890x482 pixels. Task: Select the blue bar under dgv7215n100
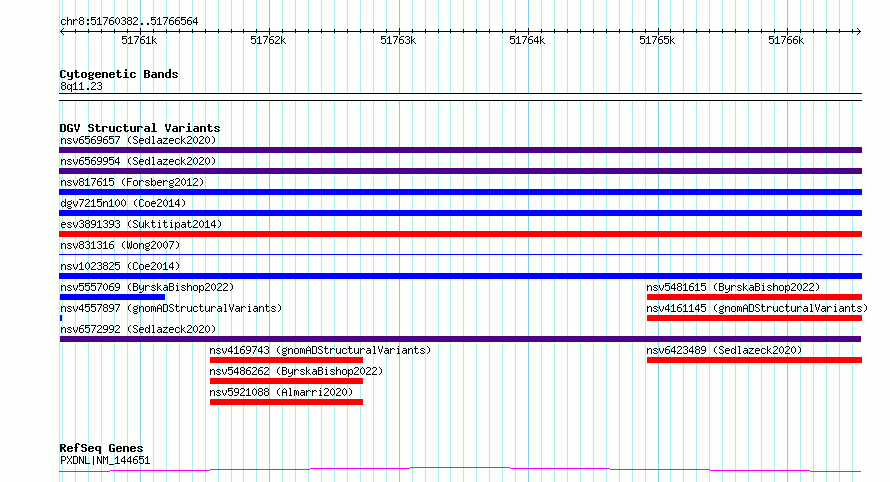[x=460, y=213]
